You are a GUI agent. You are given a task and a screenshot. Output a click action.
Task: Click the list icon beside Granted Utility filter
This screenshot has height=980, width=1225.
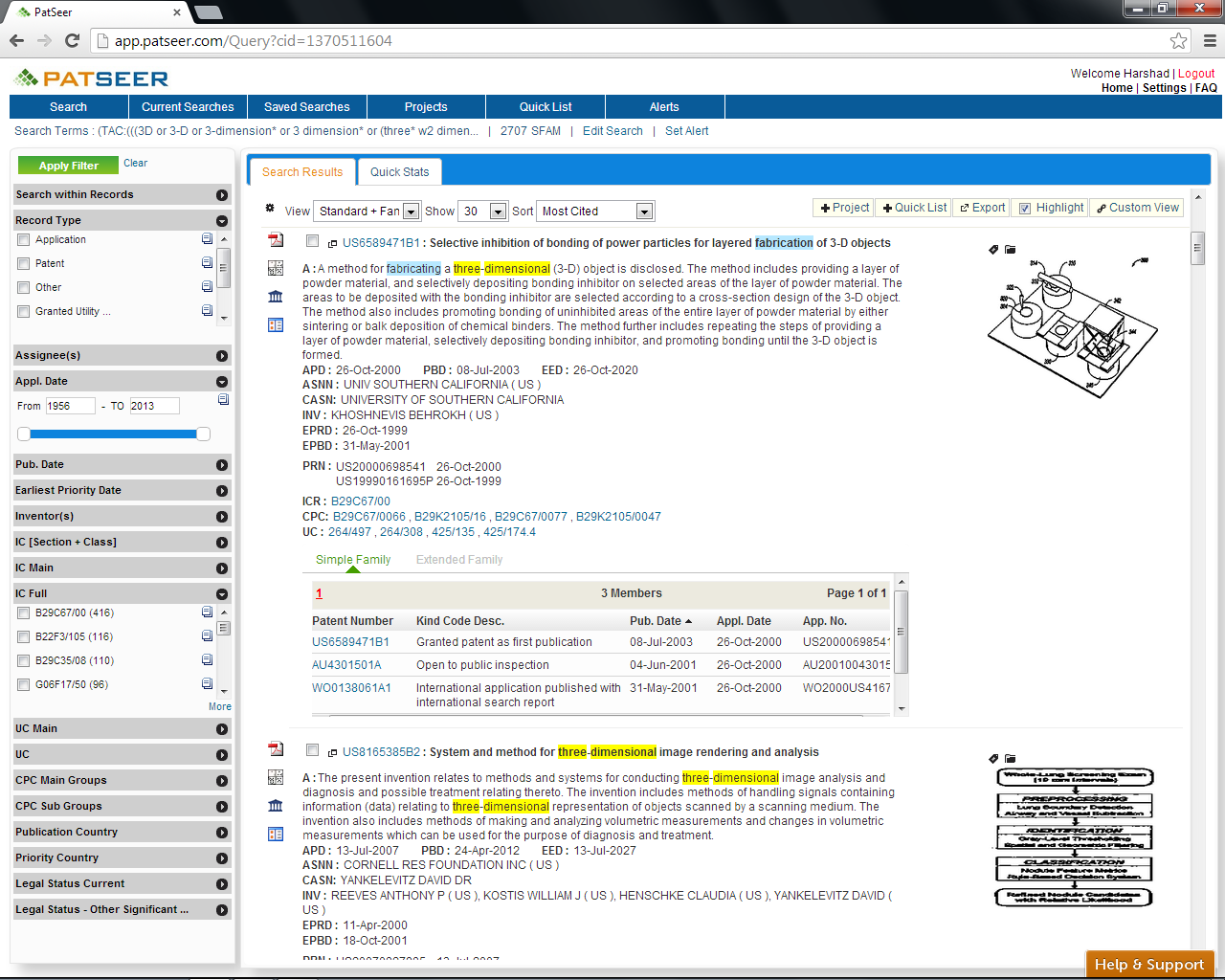(x=207, y=311)
